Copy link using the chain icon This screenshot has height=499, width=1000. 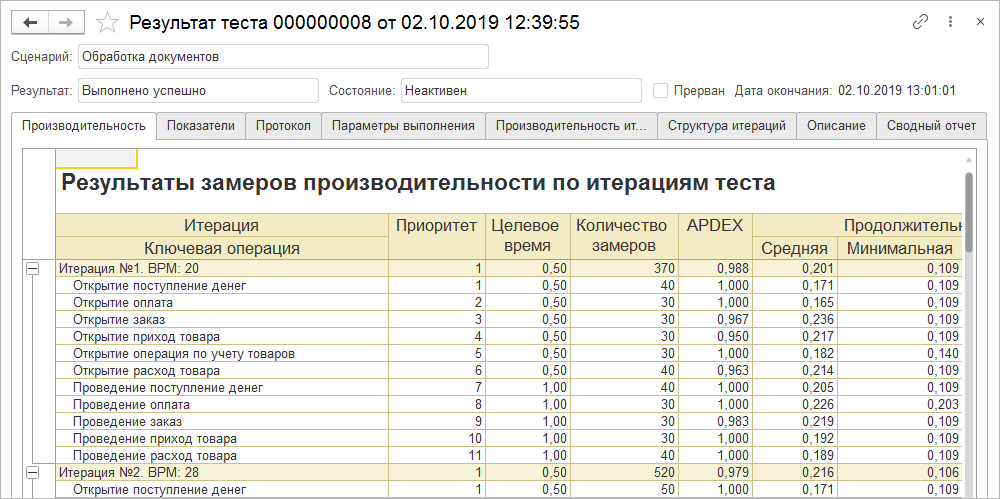[920, 22]
